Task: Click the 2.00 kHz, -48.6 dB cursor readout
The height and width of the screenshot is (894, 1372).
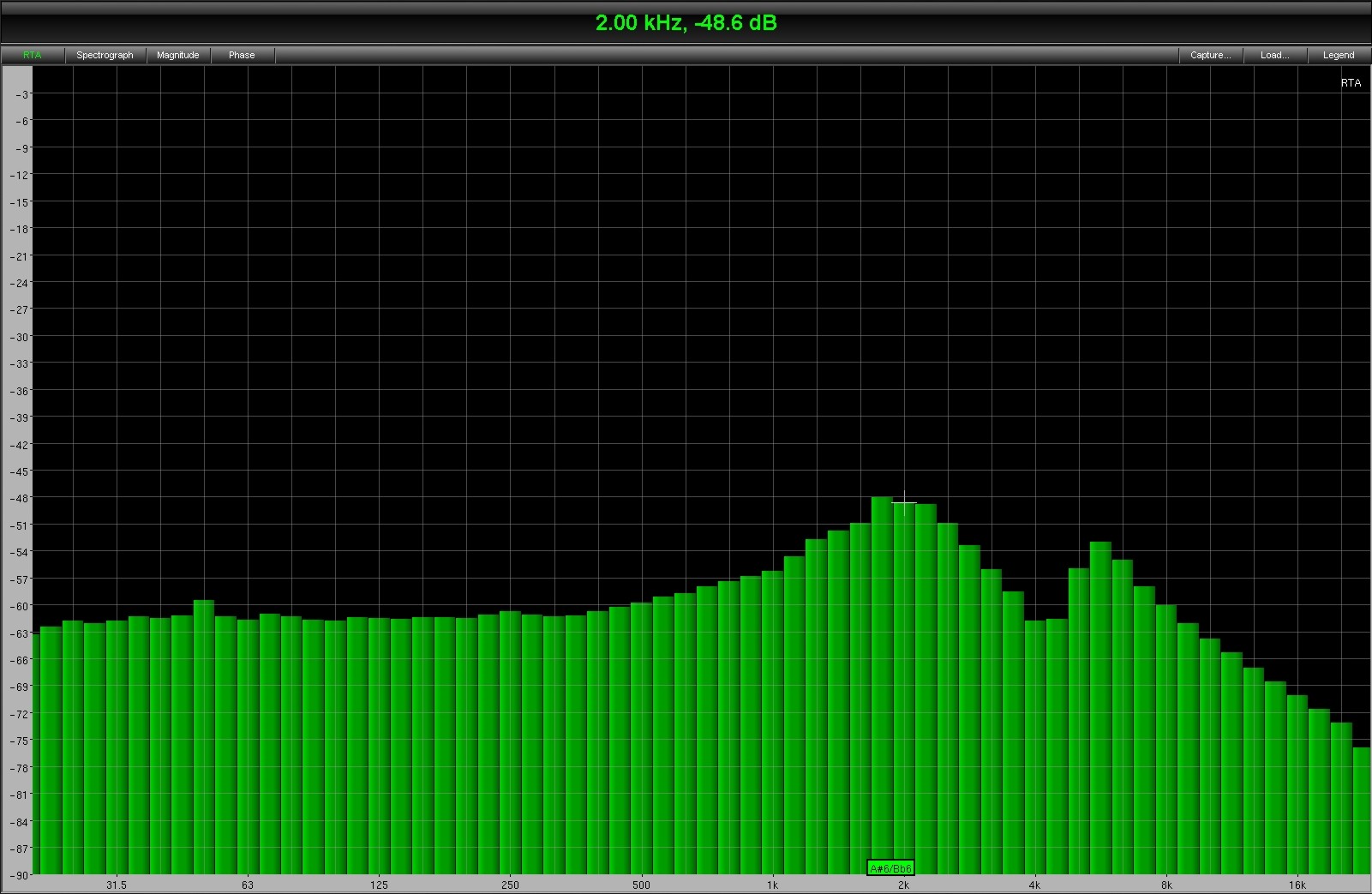Action: tap(686, 23)
